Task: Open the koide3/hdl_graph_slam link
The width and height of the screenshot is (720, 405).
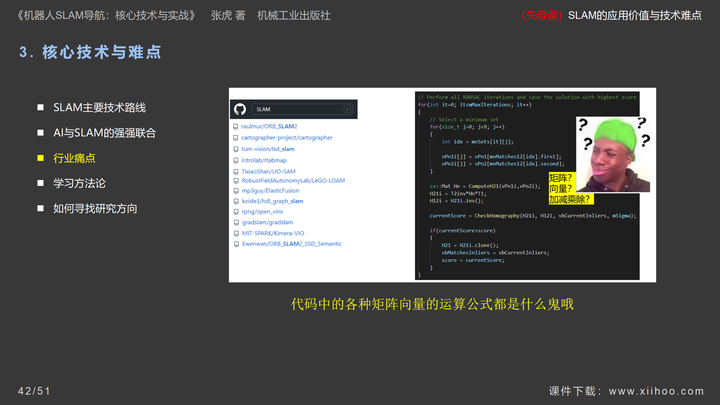Action: [x=272, y=202]
